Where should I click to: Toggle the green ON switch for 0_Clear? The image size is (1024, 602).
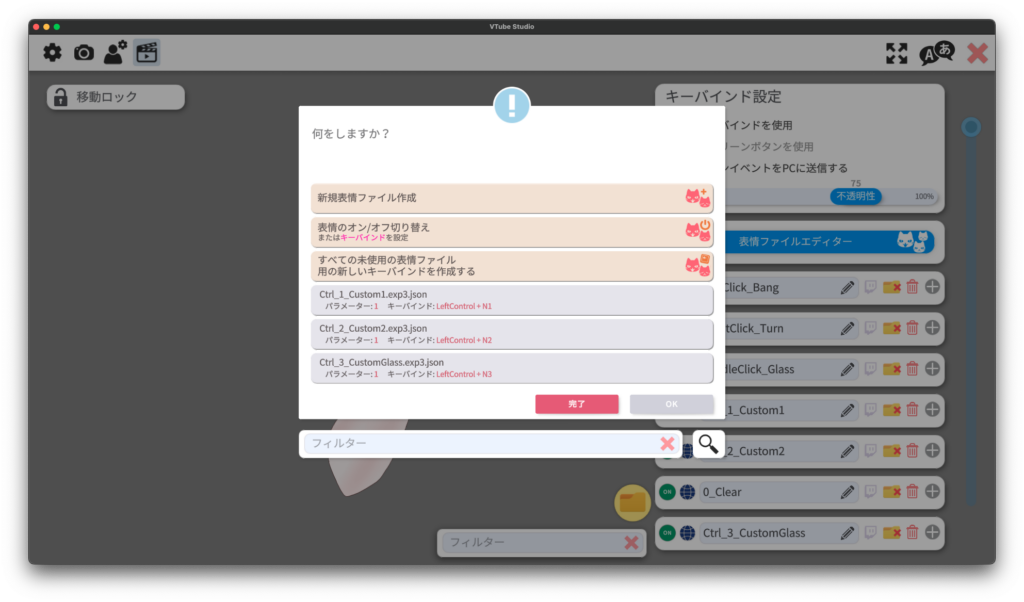coord(667,492)
